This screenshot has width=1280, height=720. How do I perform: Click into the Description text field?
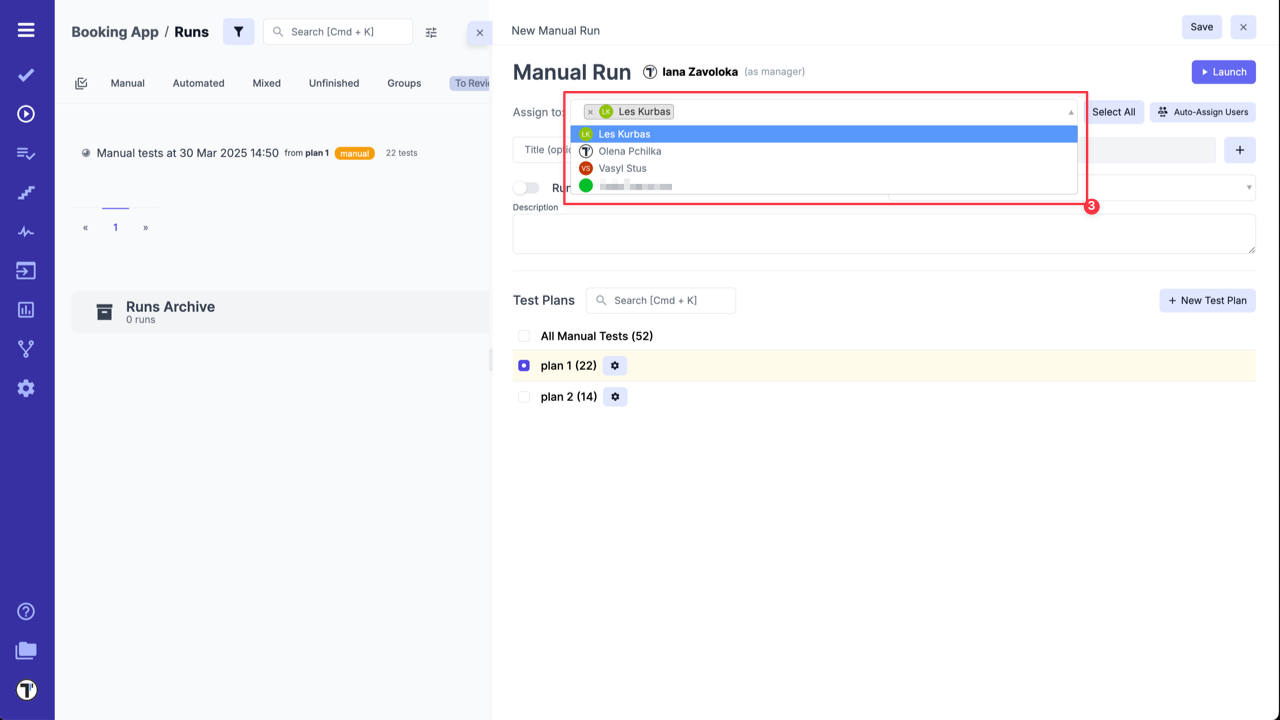[x=883, y=234]
